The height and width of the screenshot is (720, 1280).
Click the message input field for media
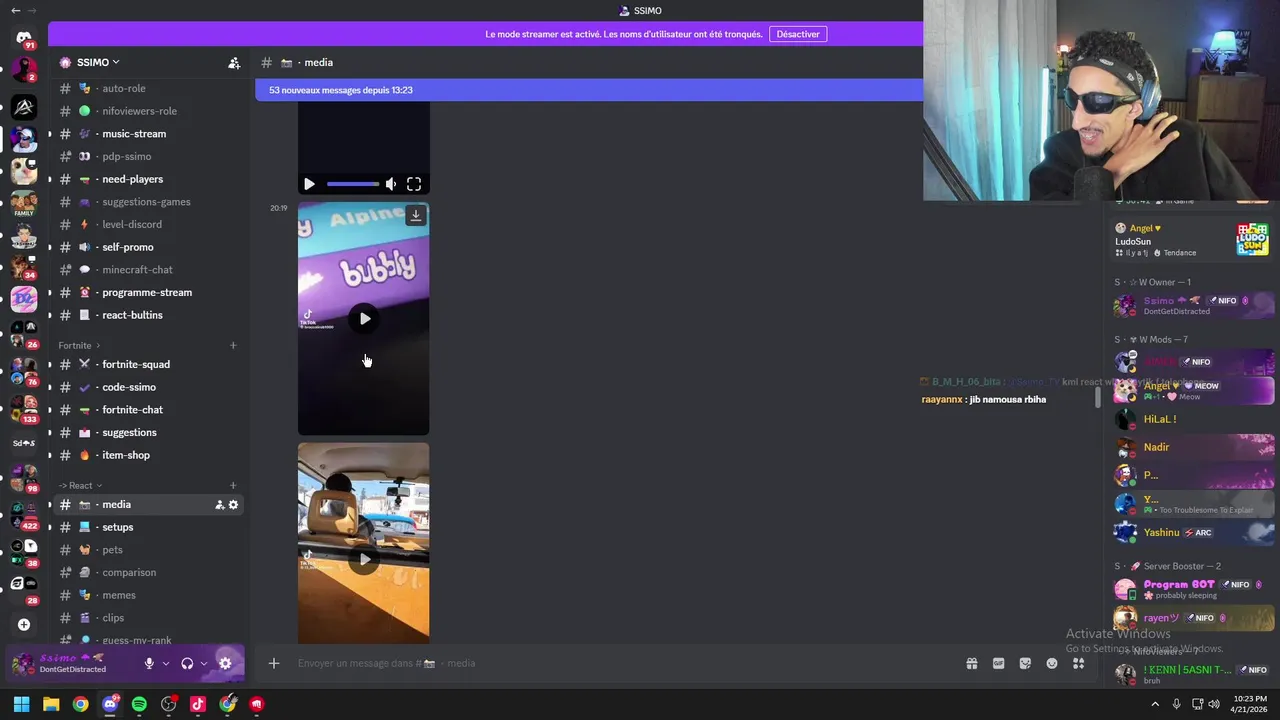point(620,663)
